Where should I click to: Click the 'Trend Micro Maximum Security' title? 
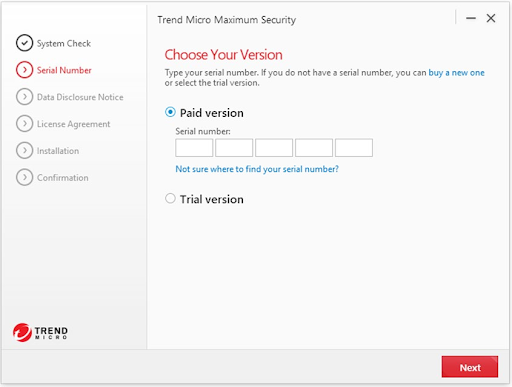227,20
